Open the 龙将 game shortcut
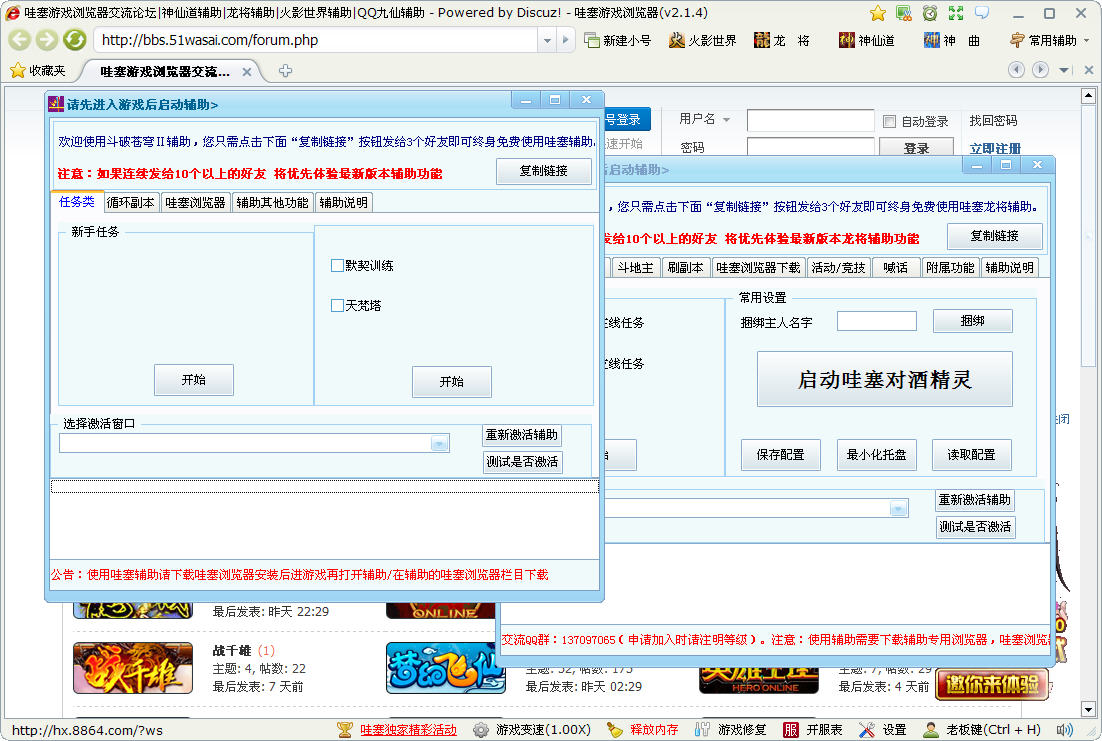The height and width of the screenshot is (741, 1102). click(x=782, y=40)
